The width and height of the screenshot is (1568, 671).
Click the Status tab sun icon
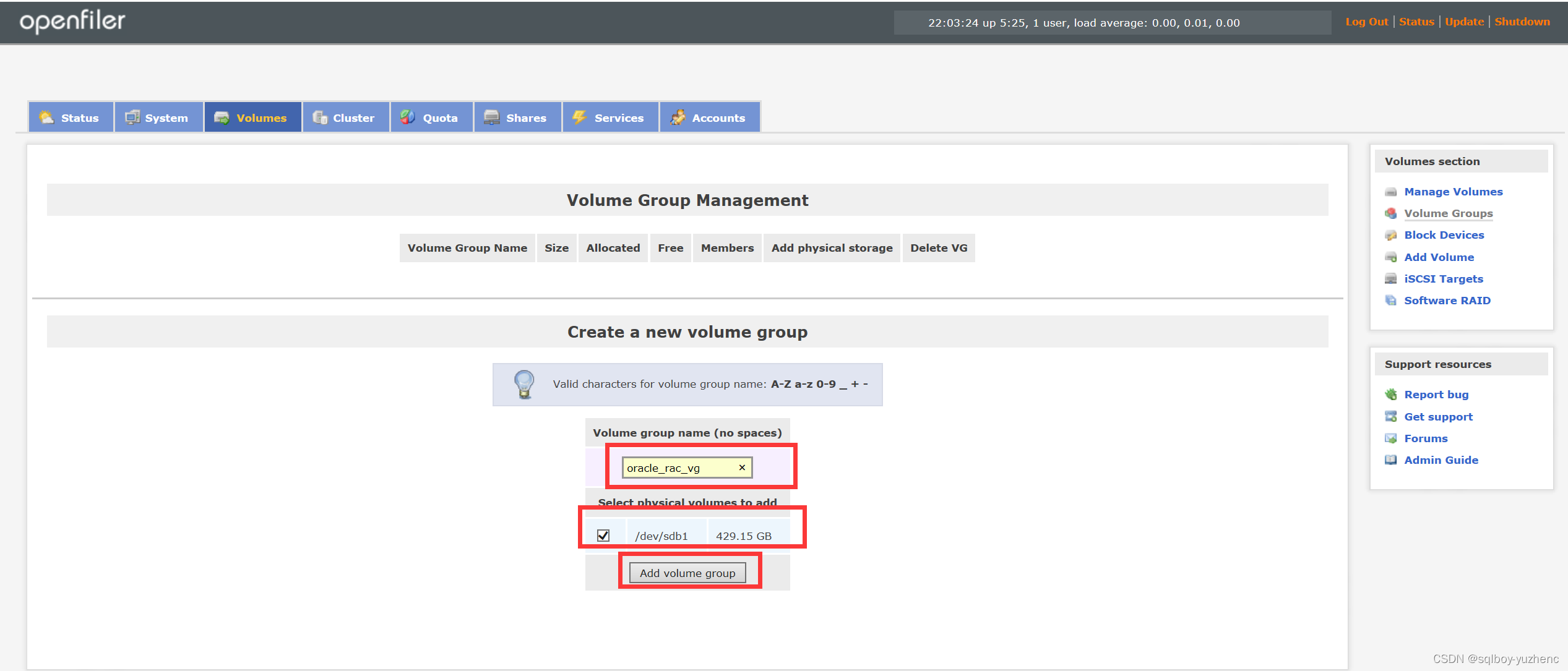pos(46,118)
